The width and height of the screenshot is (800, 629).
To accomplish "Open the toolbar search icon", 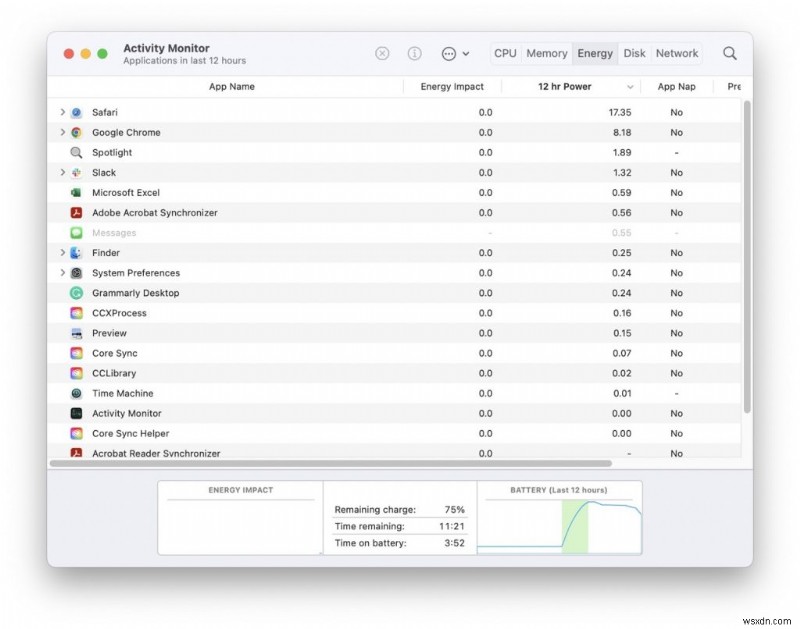I will [x=729, y=53].
